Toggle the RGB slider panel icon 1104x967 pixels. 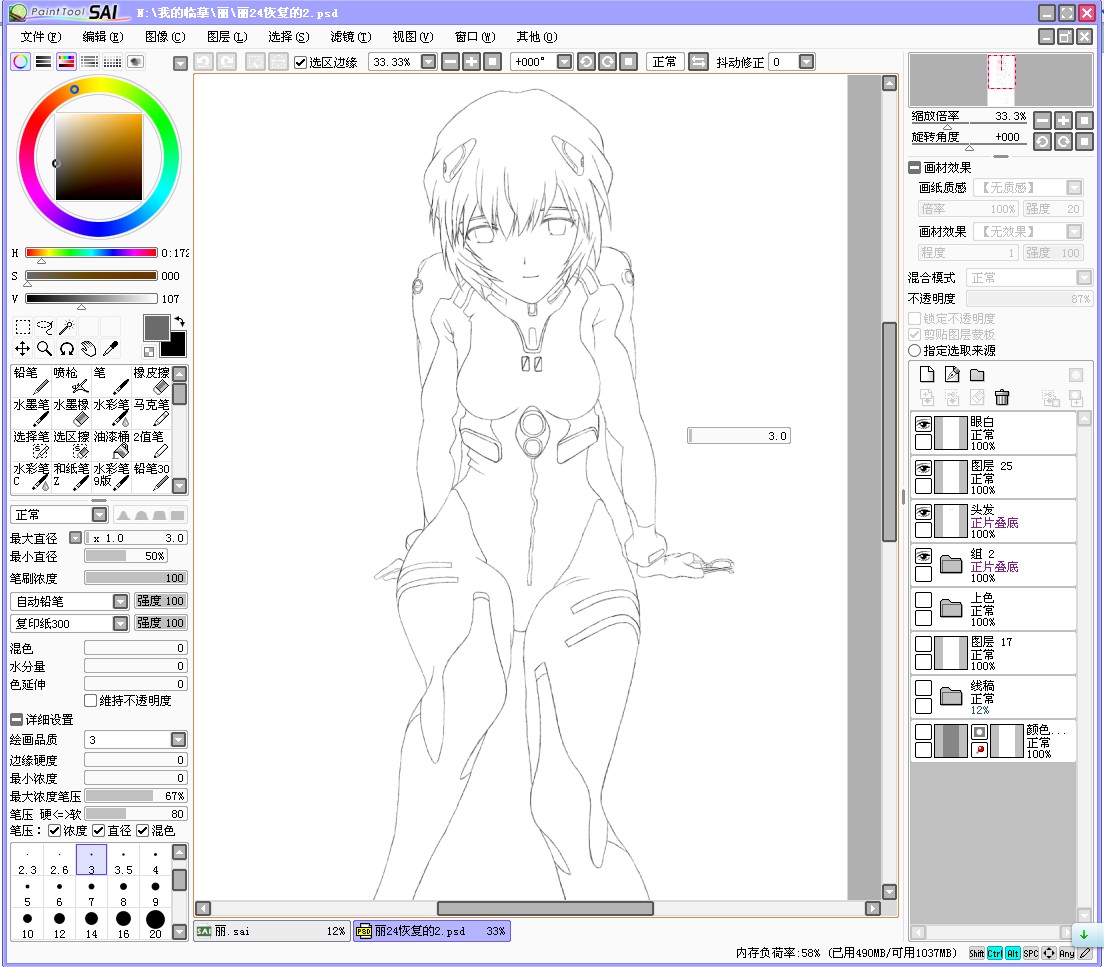click(x=44, y=62)
